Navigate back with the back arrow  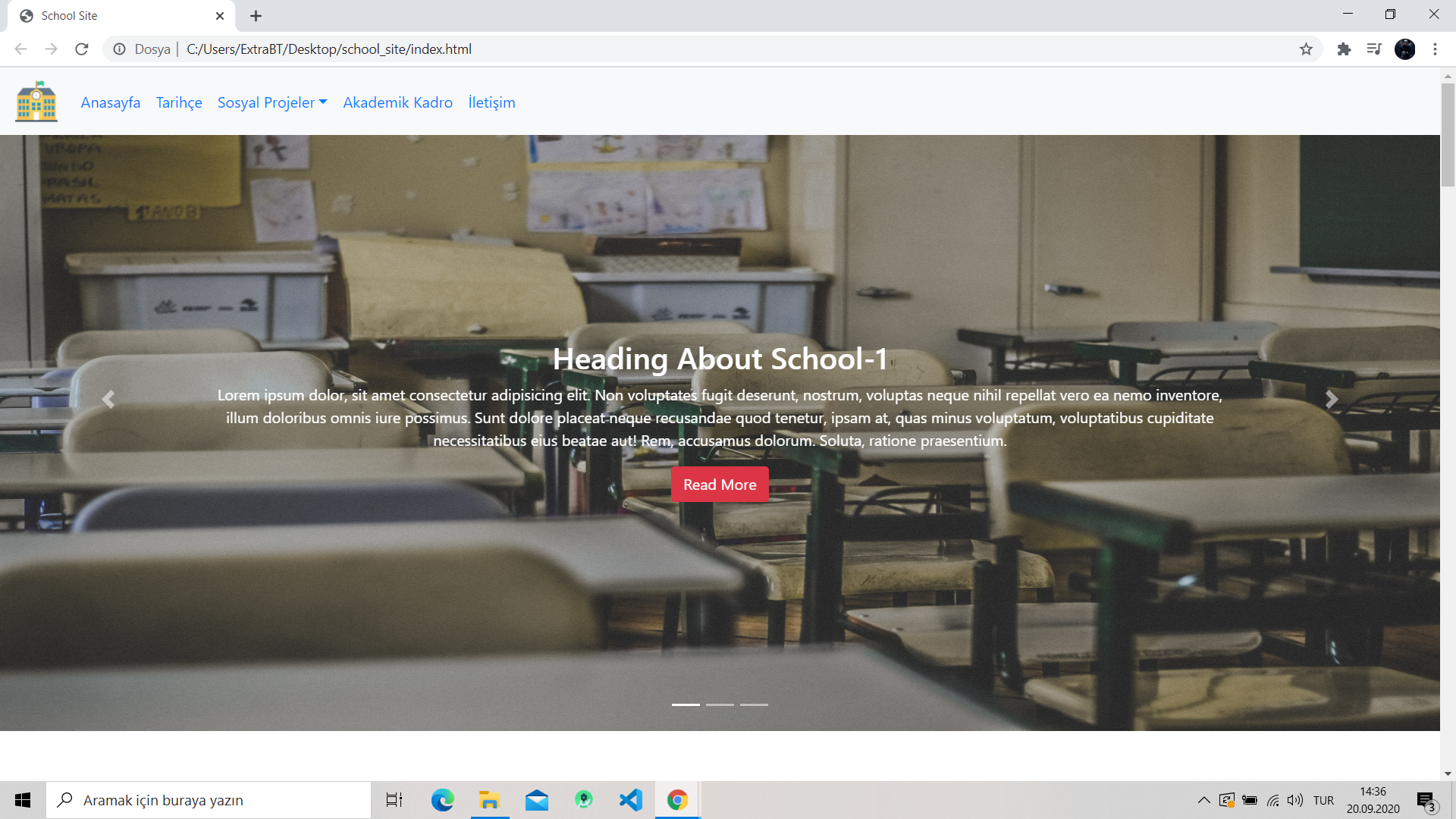click(20, 49)
